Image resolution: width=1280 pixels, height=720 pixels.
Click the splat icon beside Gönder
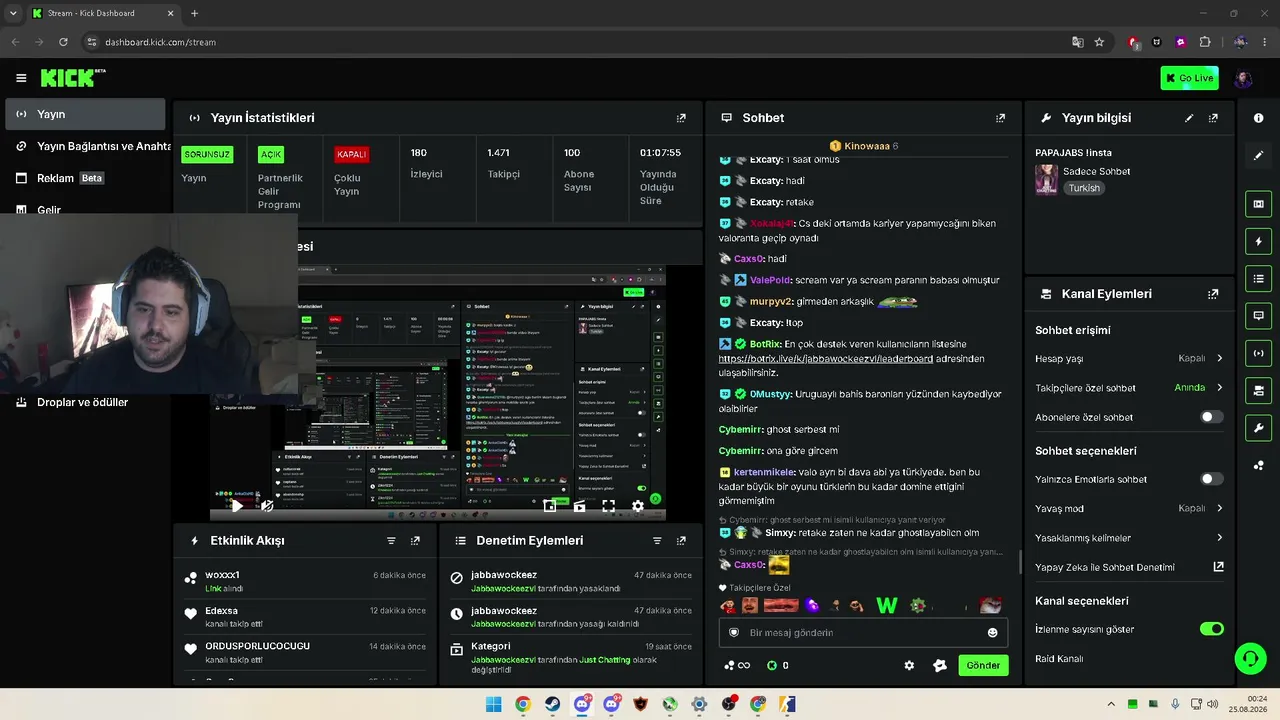click(939, 665)
